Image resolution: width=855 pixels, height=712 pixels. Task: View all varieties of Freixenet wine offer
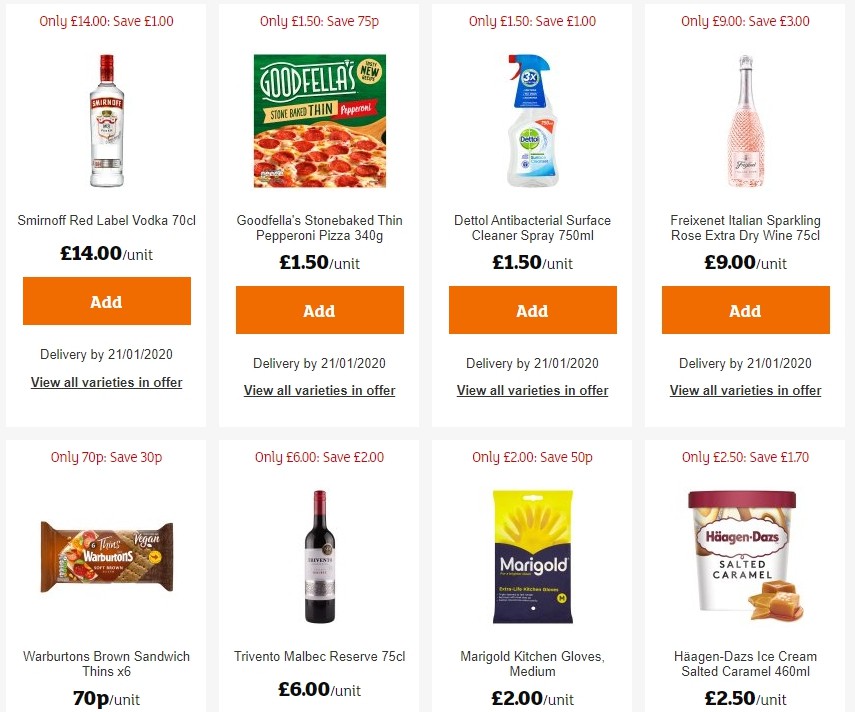tap(745, 391)
